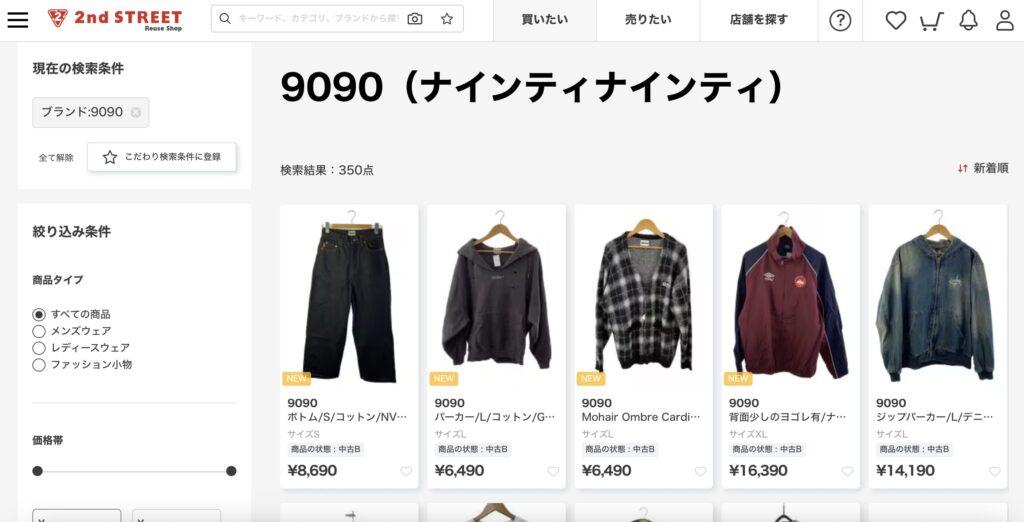The width and height of the screenshot is (1024, 522).
Task: Click the star icon in search bar
Action: click(447, 19)
